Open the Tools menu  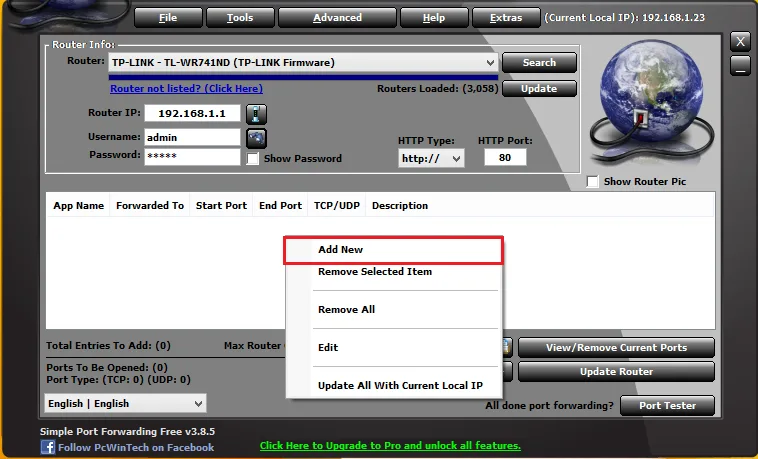pos(240,18)
